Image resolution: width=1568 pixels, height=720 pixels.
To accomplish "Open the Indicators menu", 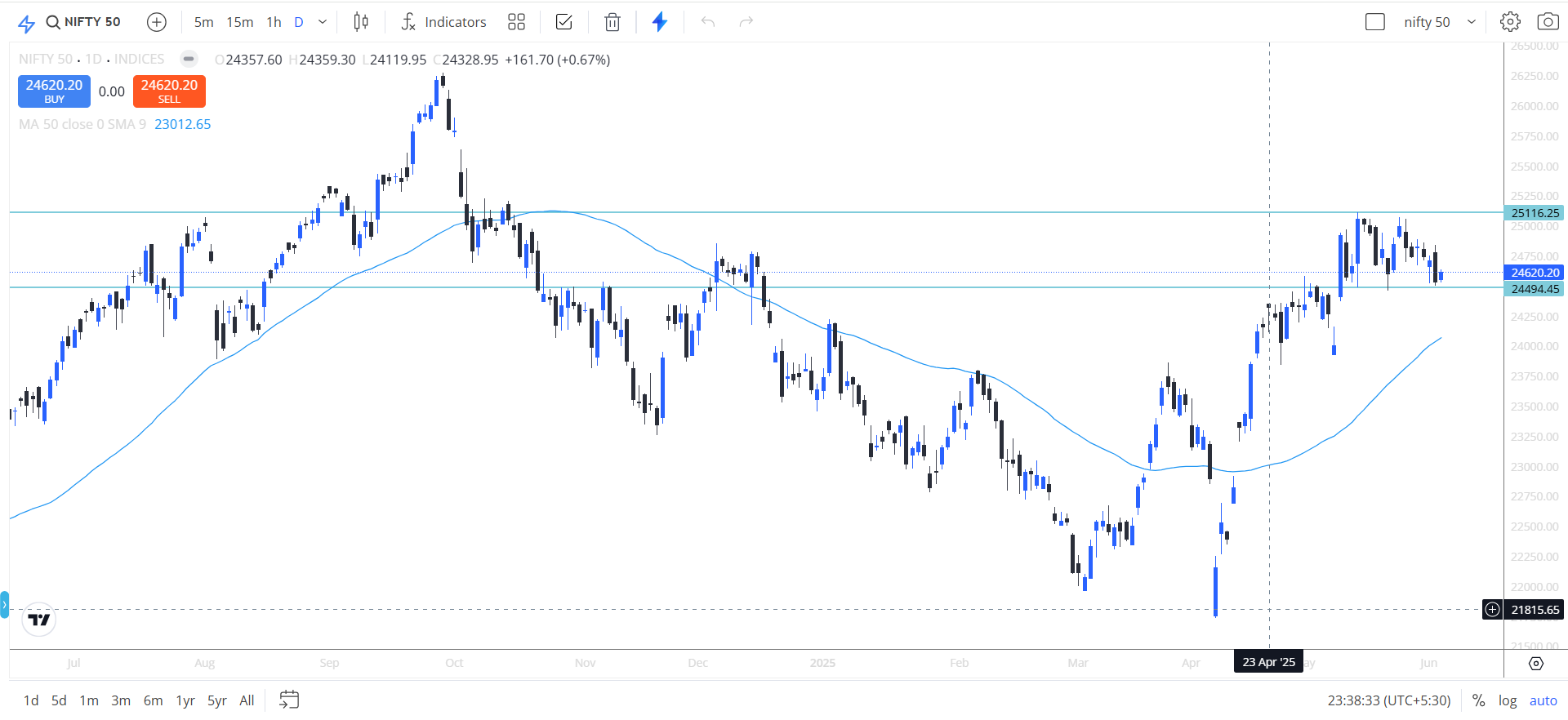I will 443,22.
